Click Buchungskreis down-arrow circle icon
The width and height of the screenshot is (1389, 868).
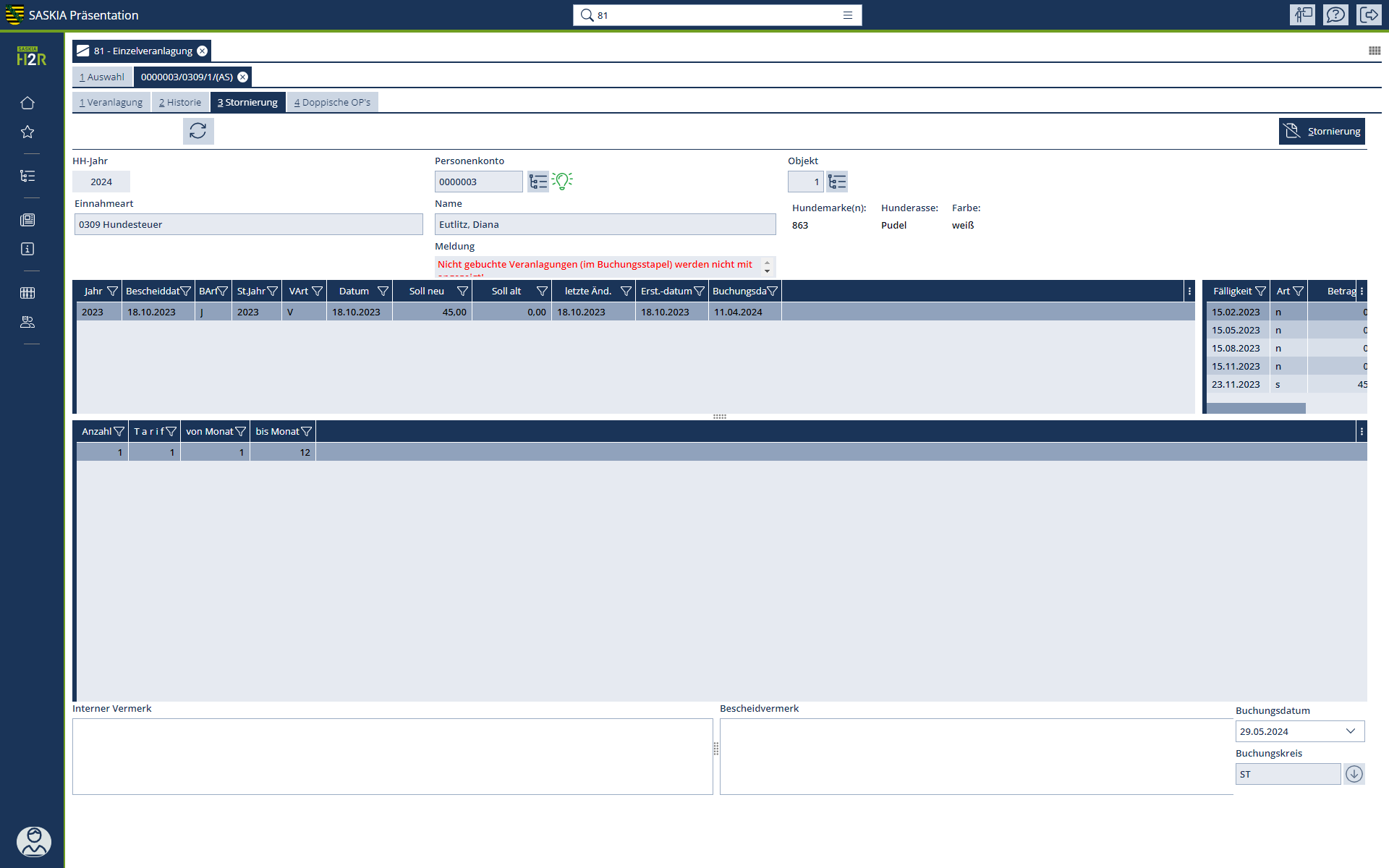(x=1354, y=774)
